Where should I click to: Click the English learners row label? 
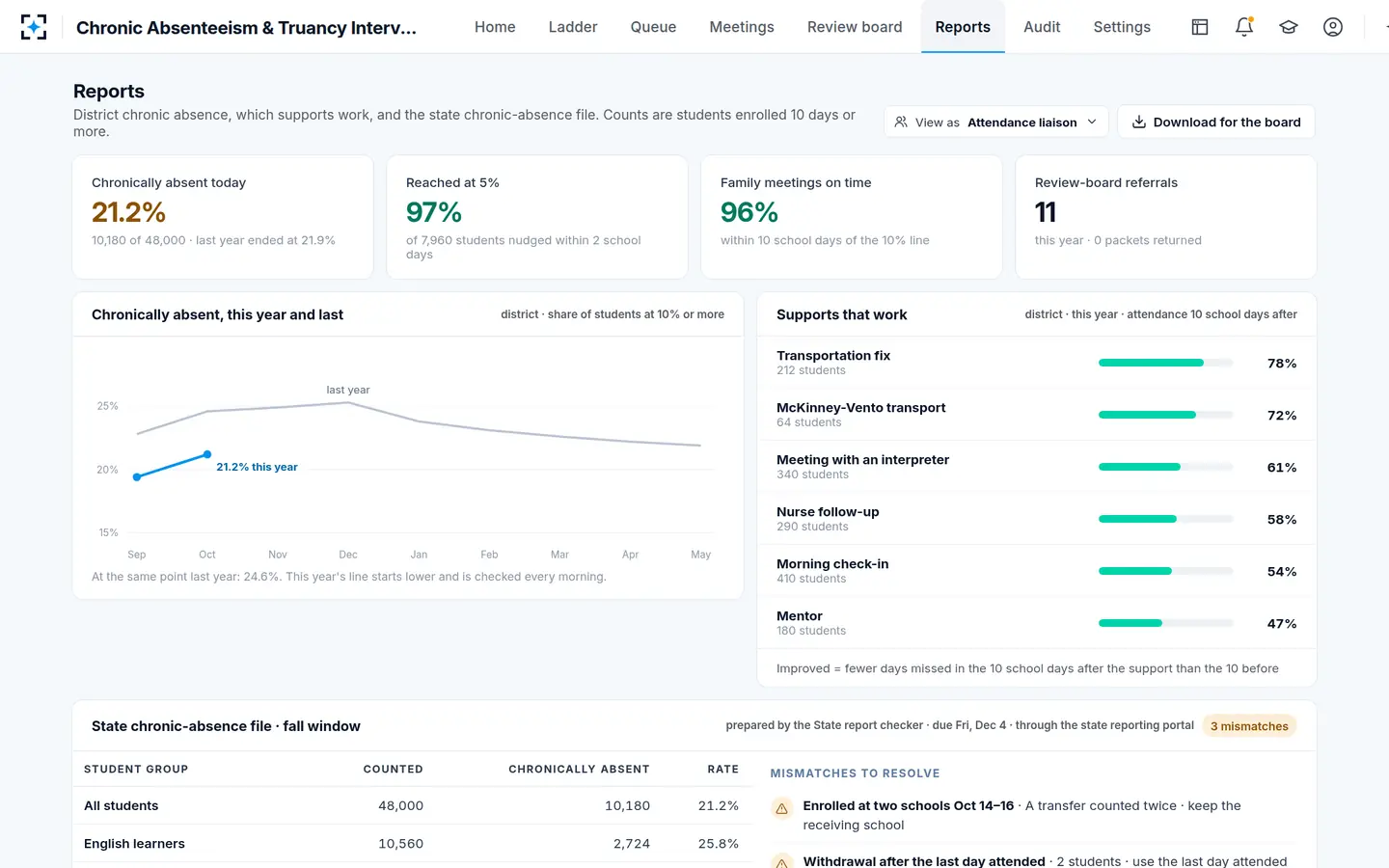[x=134, y=843]
